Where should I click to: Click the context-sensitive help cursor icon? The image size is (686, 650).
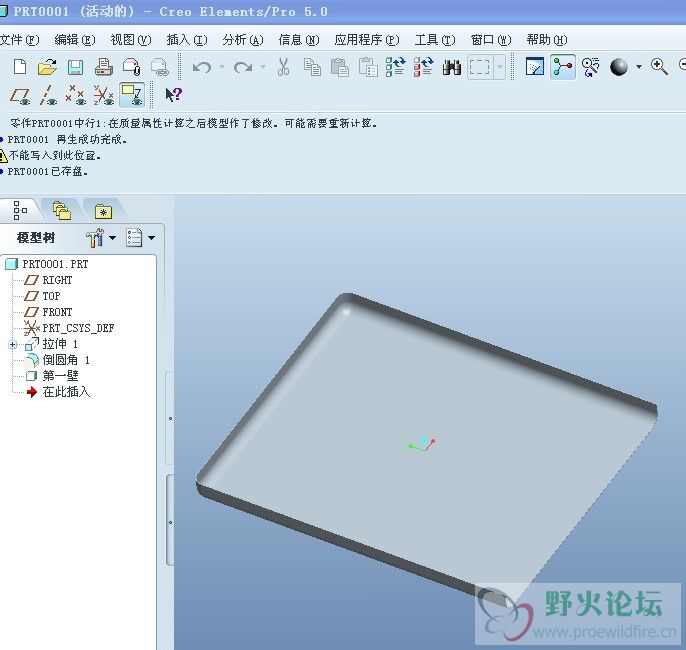173,94
